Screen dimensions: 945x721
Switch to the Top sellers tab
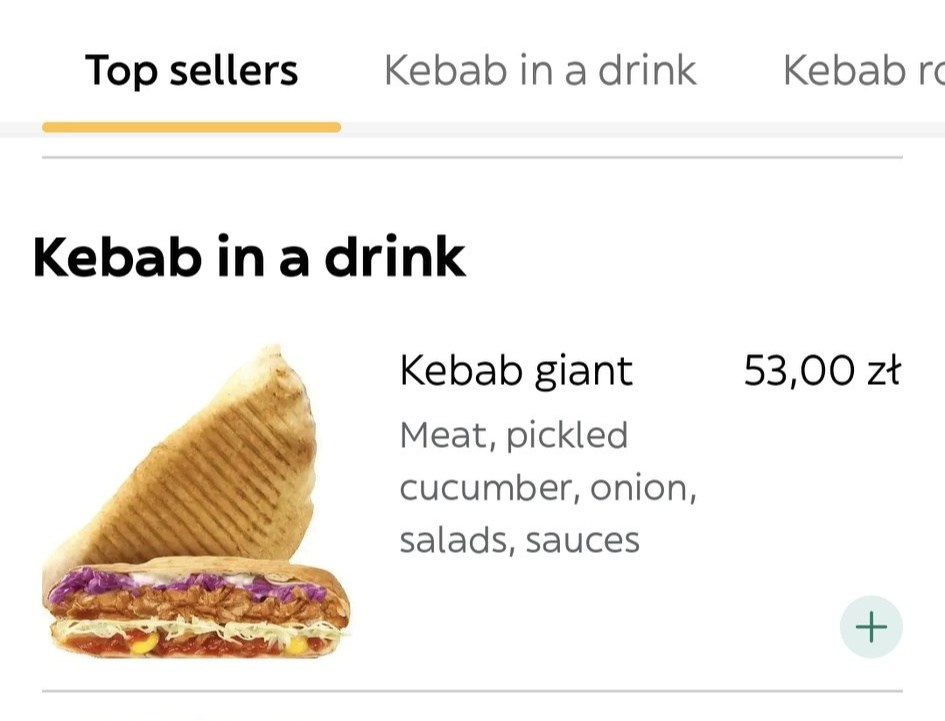tap(191, 71)
